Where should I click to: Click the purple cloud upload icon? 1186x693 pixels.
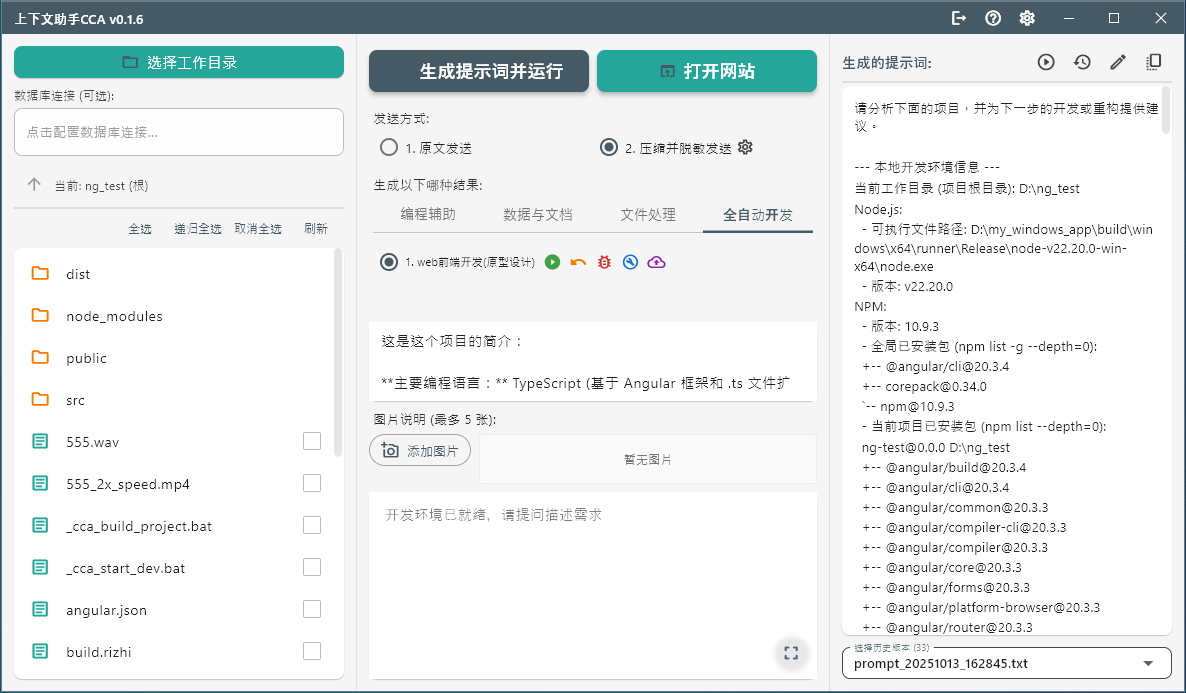[657, 263]
